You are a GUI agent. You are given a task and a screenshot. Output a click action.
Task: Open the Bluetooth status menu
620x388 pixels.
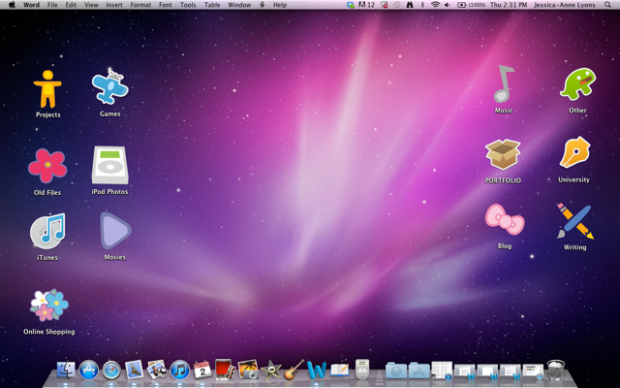(x=422, y=5)
